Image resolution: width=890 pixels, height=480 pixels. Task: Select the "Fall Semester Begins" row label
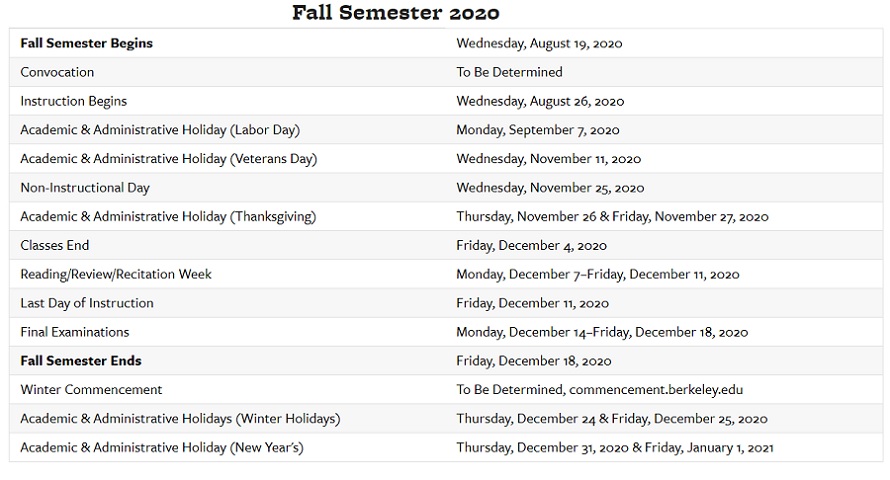pyautogui.click(x=86, y=44)
